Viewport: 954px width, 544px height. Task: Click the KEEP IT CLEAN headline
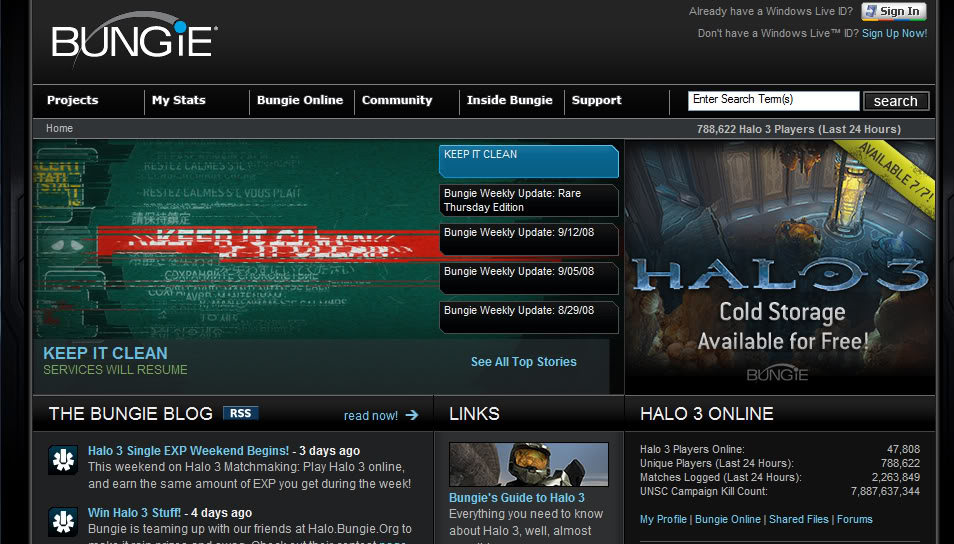click(x=105, y=353)
